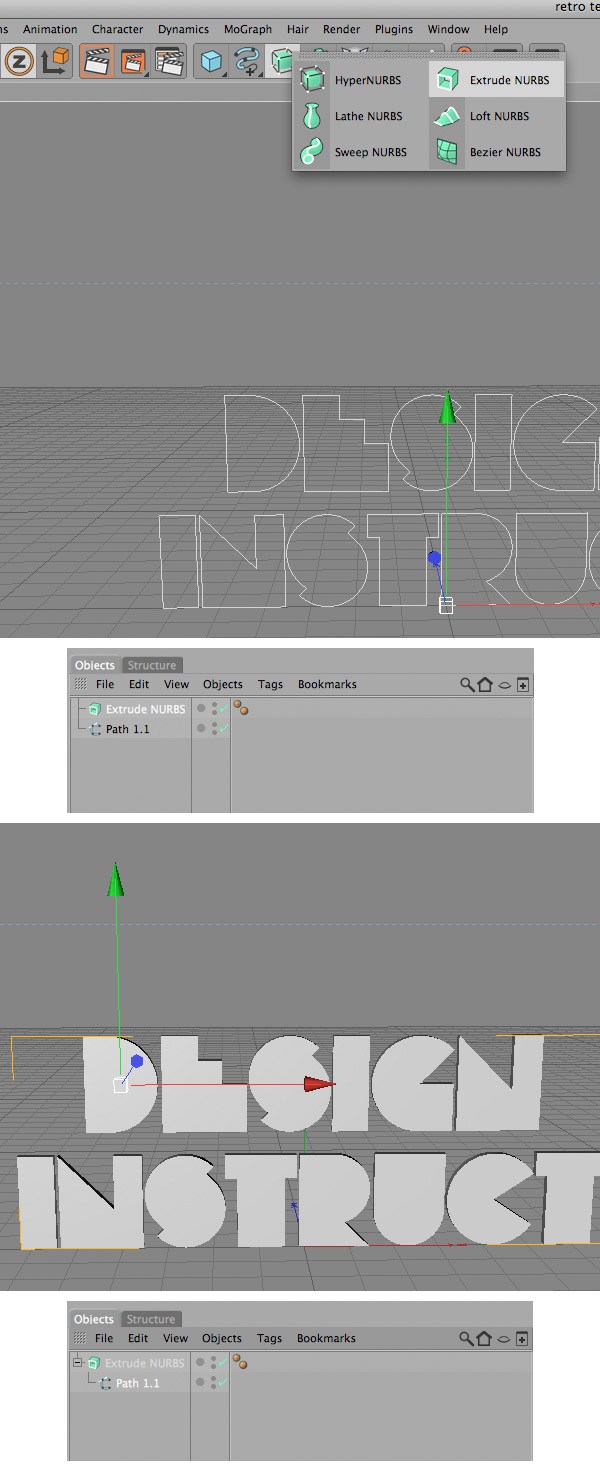The height and width of the screenshot is (1476, 600).
Task: Open View menu in nested-hierarchy Objects panel
Action: click(175, 1338)
